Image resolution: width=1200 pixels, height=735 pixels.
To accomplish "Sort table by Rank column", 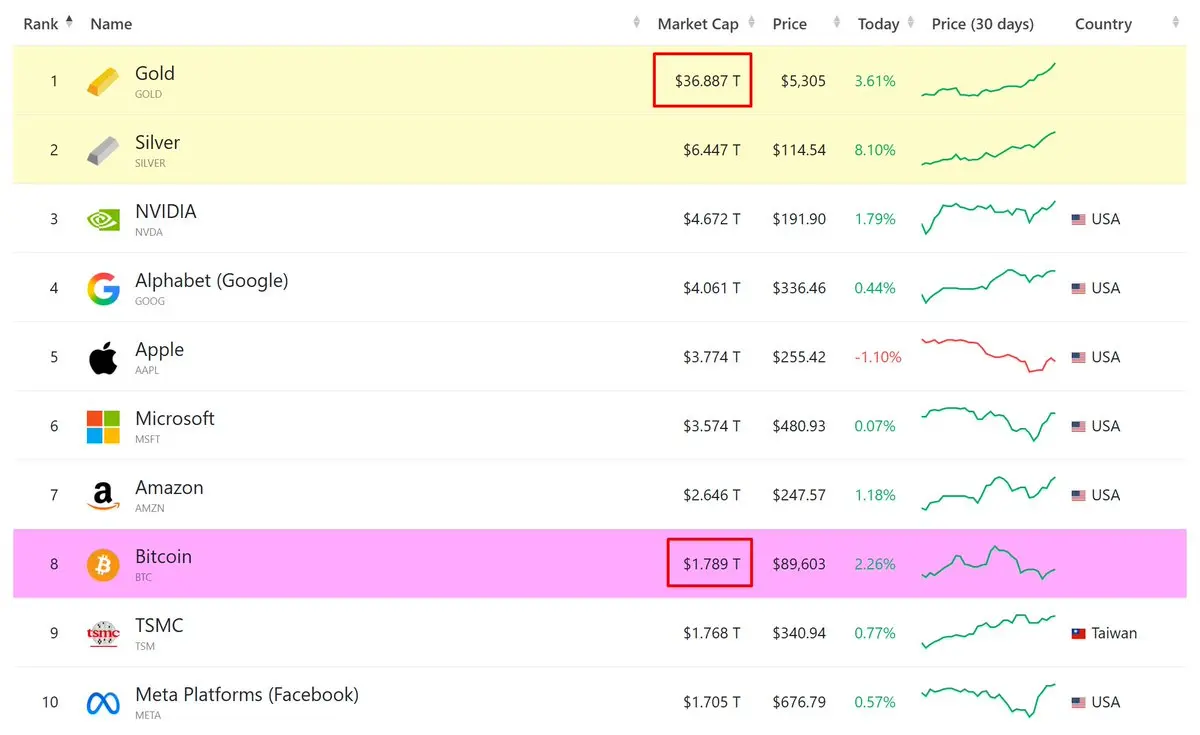I will pyautogui.click(x=48, y=24).
